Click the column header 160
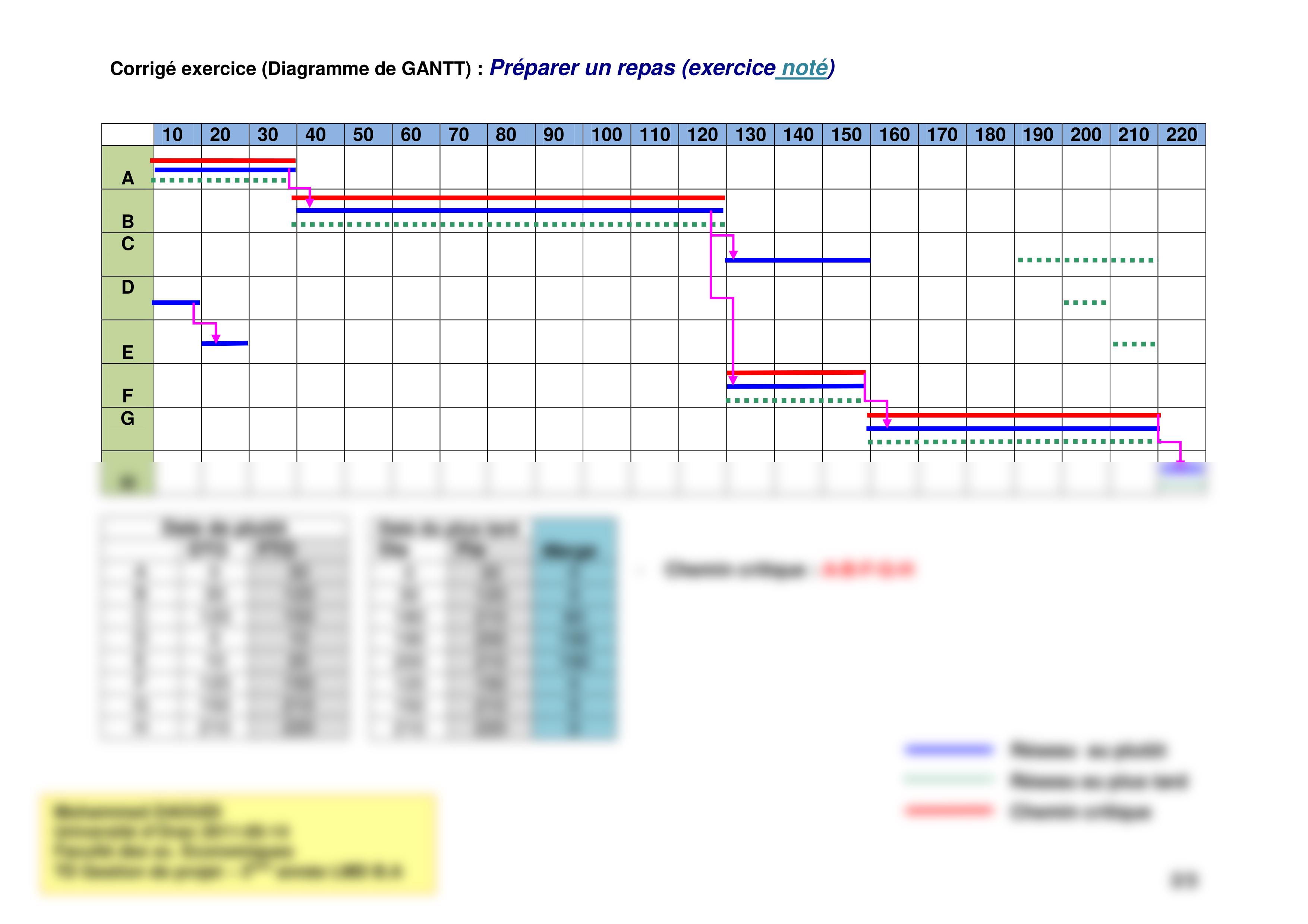This screenshot has width=1308, height=924. coord(894,135)
